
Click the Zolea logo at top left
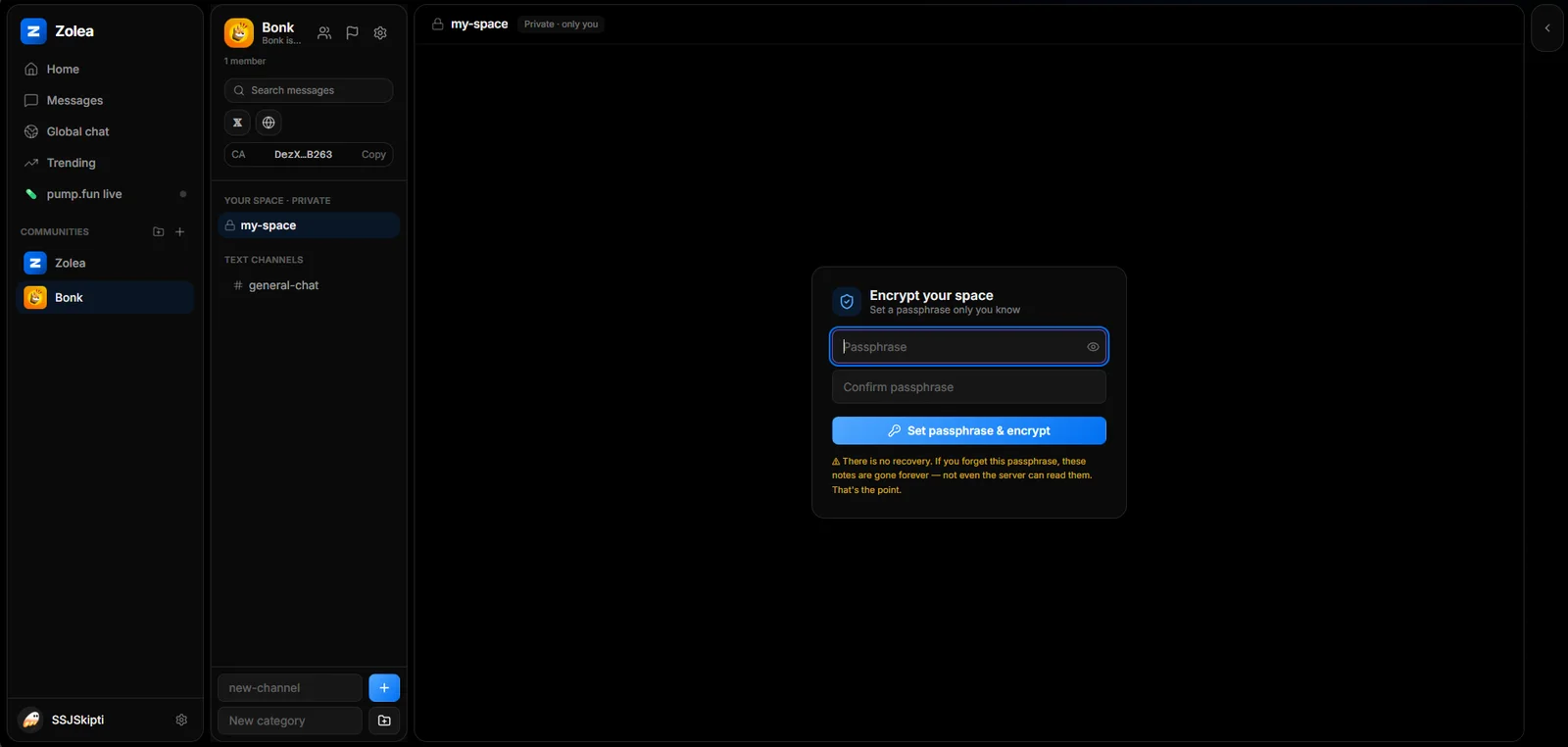coord(33,31)
